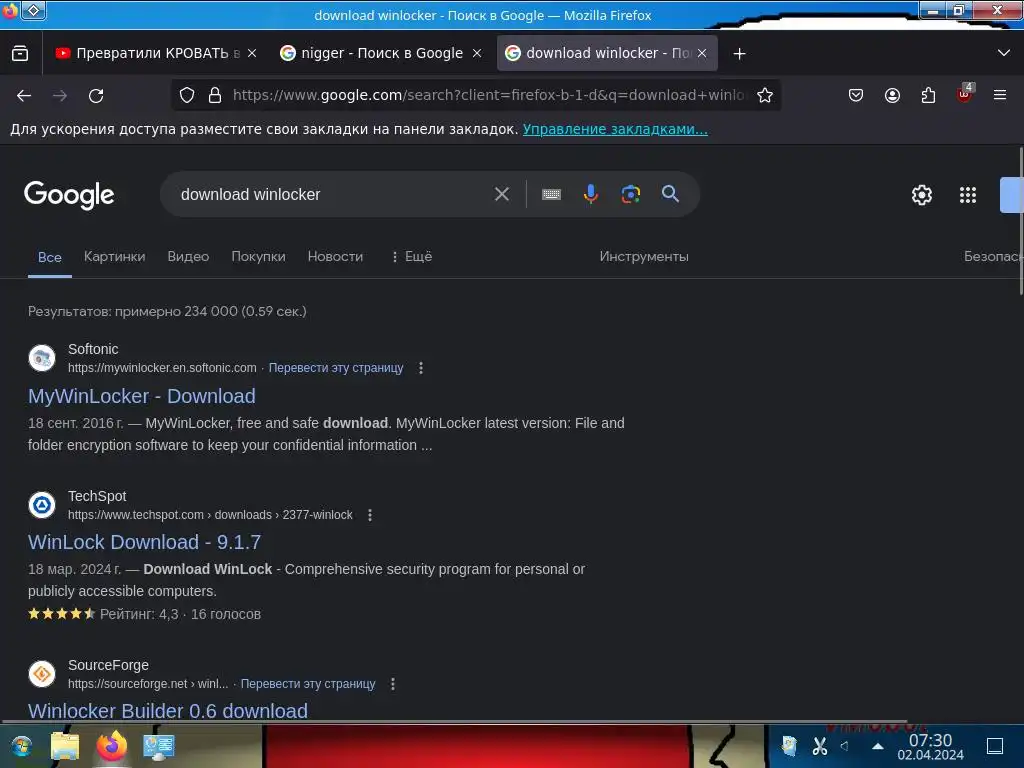The image size is (1024, 768).
Task: Click the TechSpot site favicon
Action: [x=42, y=505]
